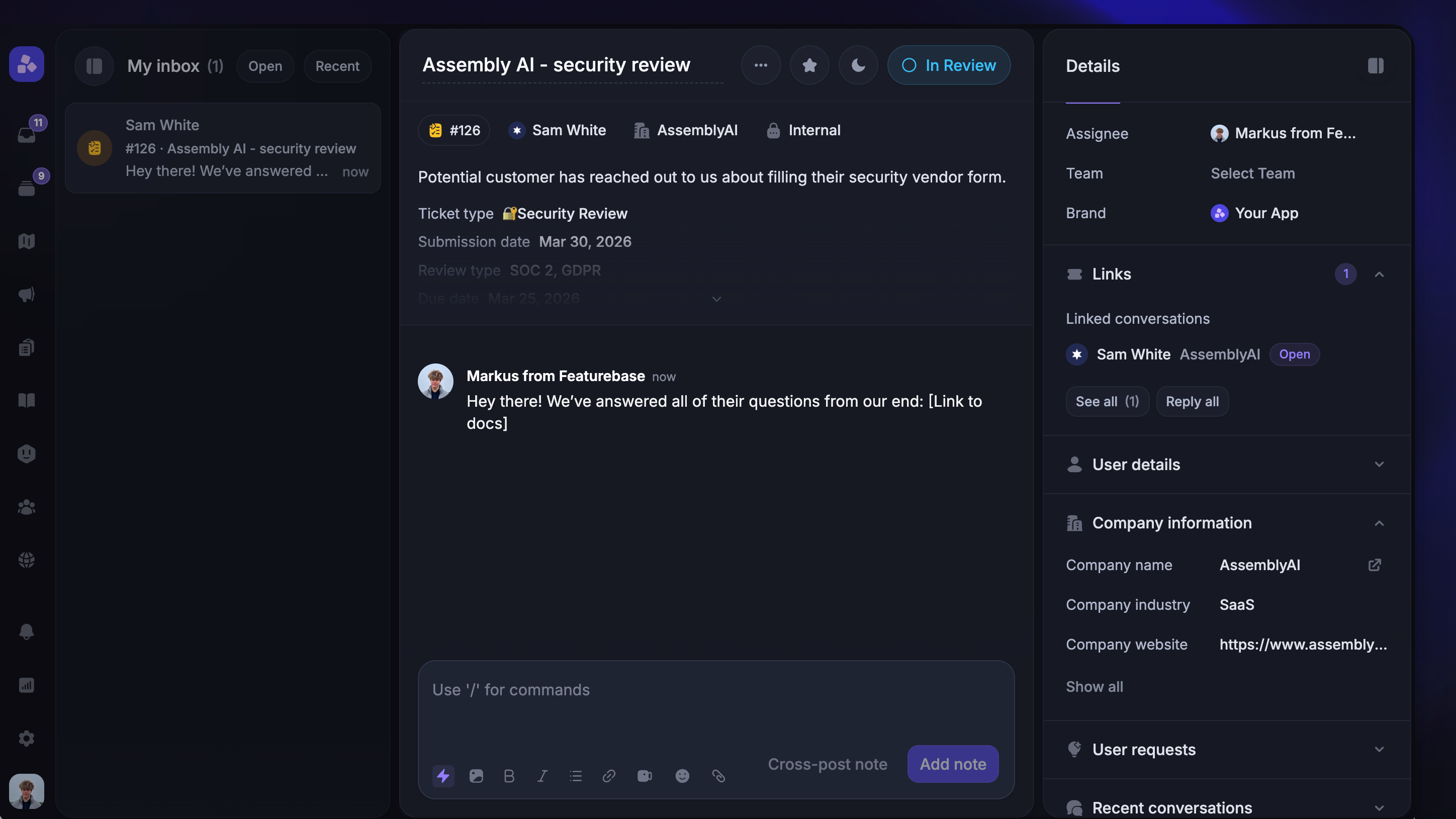Toggle bold formatting in the note editor
The image size is (1456, 819).
(x=509, y=775)
